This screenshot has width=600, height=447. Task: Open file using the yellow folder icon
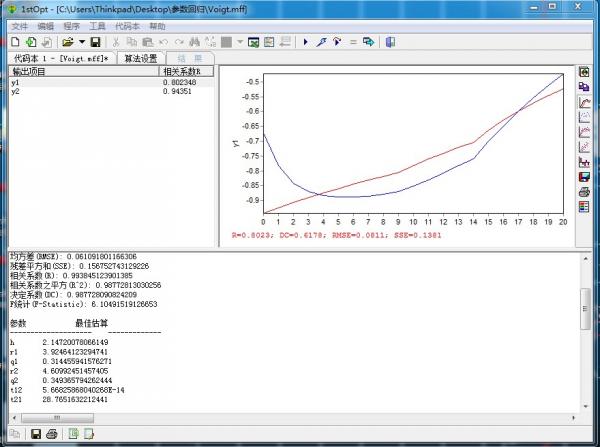pos(68,42)
